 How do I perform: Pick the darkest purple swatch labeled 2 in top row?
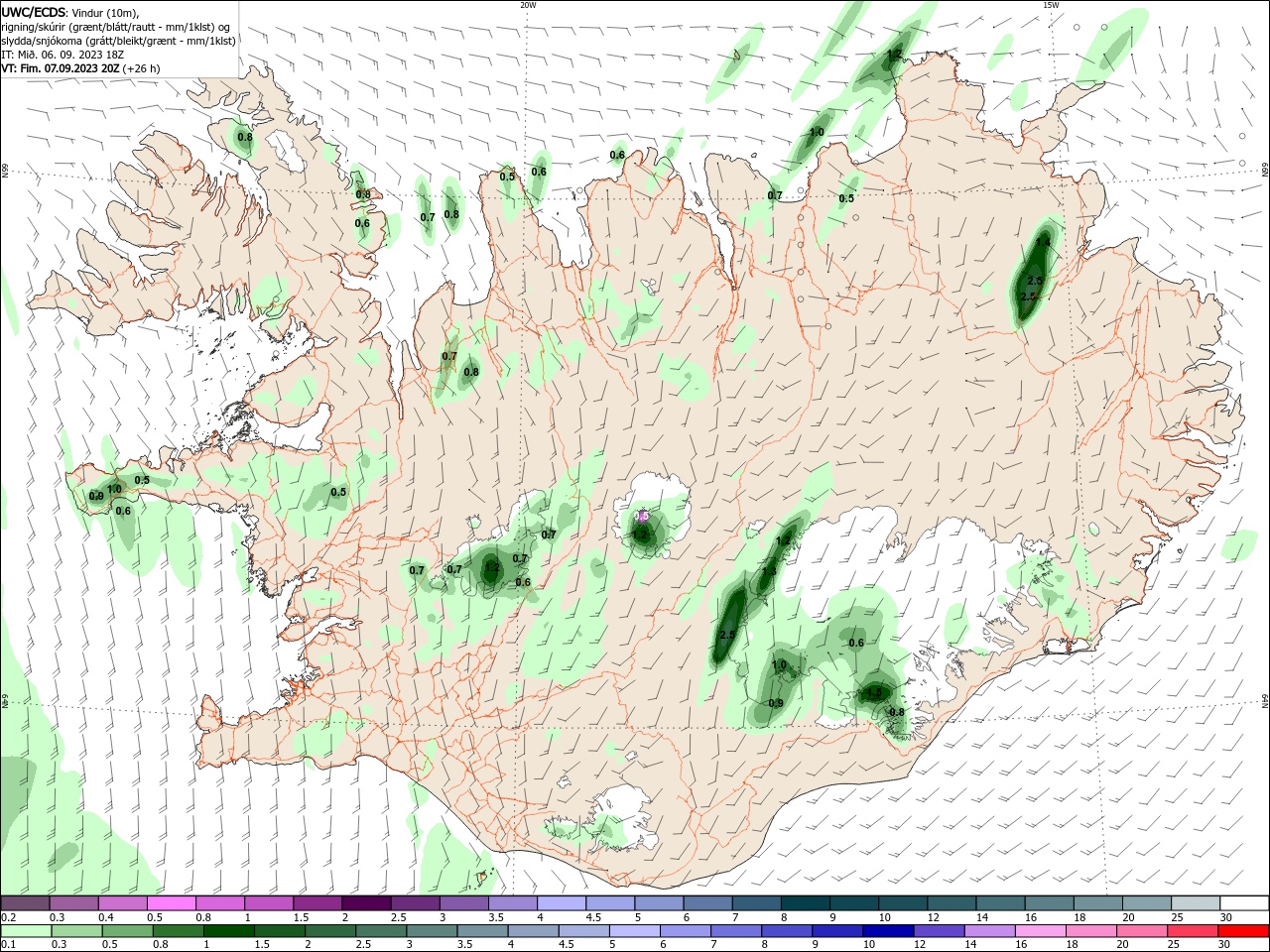(365, 903)
